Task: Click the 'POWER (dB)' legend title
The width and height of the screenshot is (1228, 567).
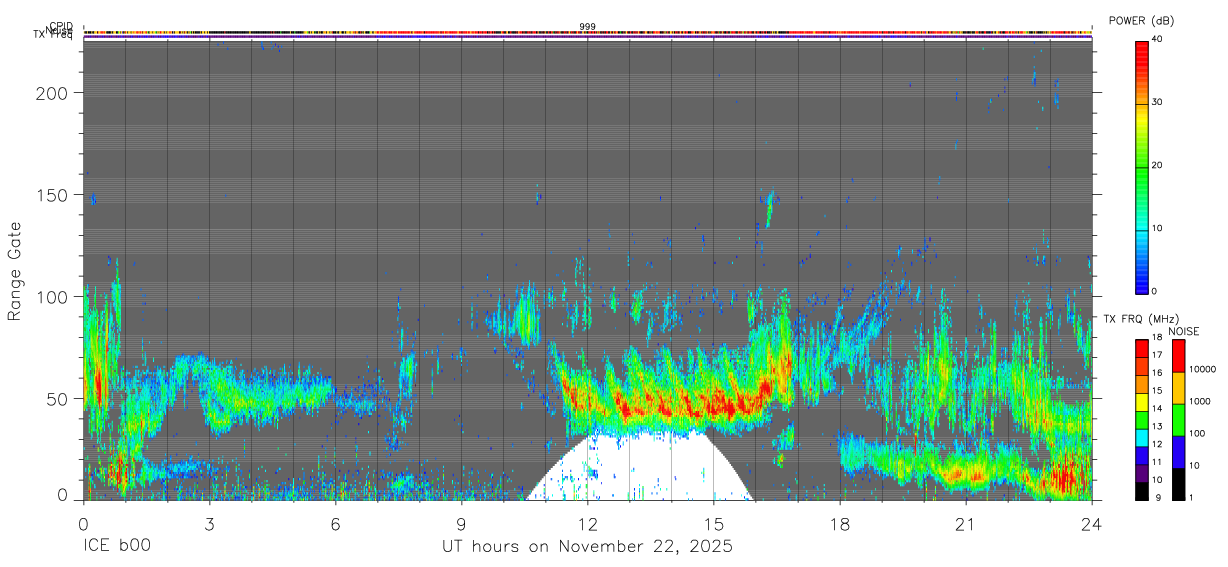Action: click(x=1142, y=21)
